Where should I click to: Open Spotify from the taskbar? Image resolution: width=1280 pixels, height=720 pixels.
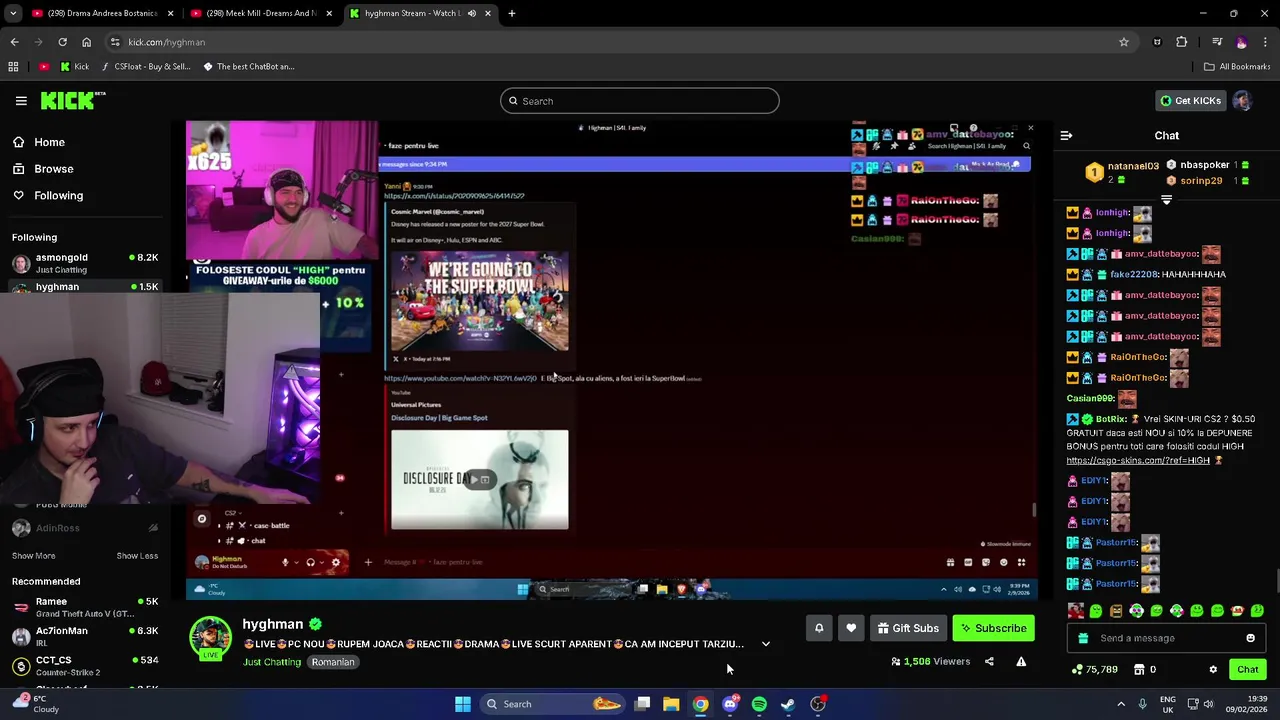pos(759,704)
